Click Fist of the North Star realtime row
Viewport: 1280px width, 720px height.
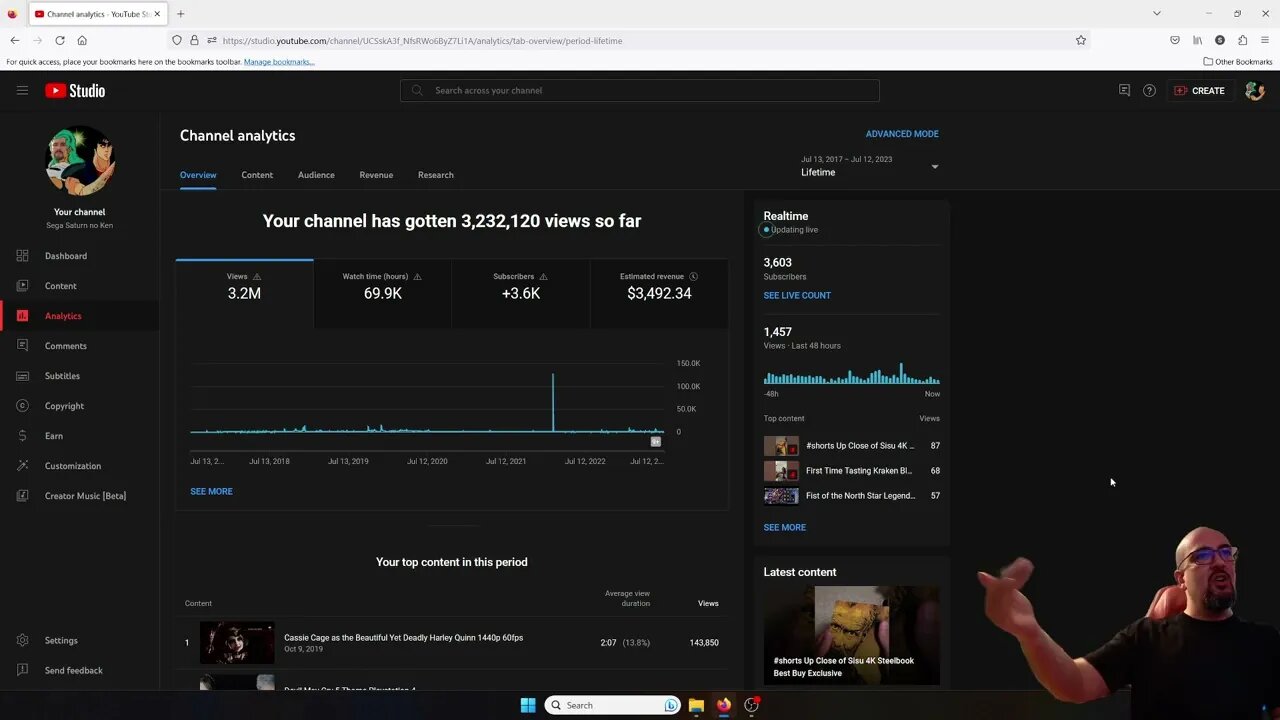click(851, 496)
